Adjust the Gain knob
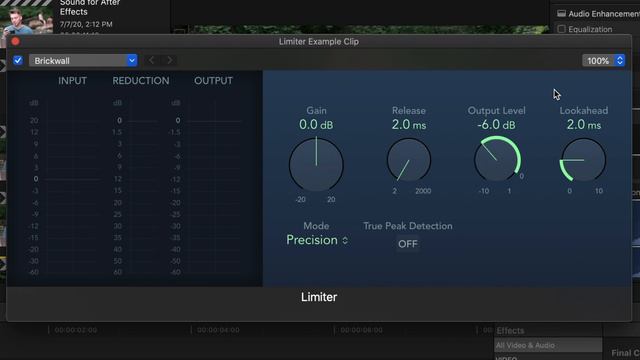Image resolution: width=640 pixels, height=360 pixels. (x=316, y=164)
